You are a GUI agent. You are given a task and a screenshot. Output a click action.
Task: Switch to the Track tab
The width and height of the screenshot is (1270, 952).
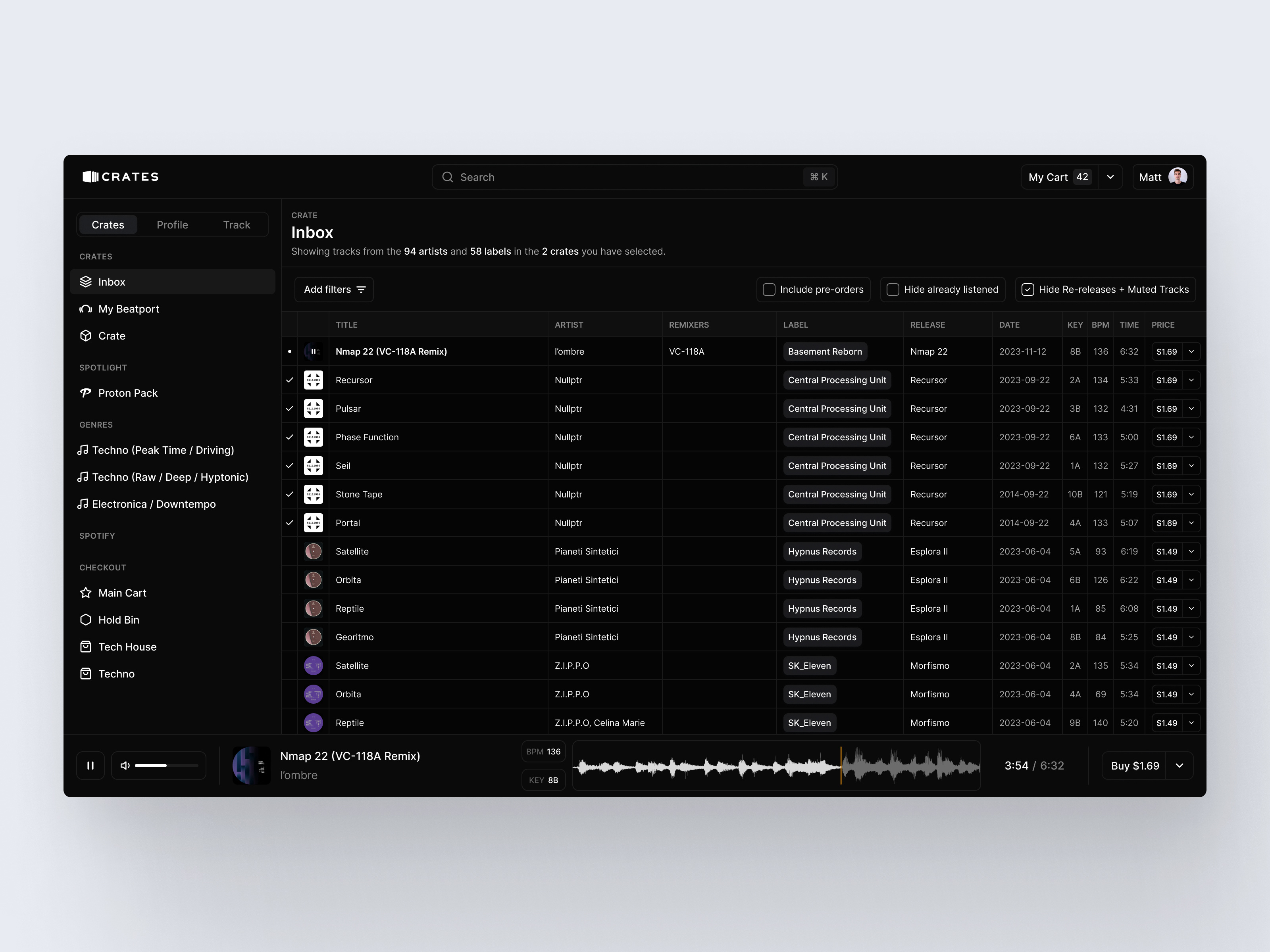point(236,225)
